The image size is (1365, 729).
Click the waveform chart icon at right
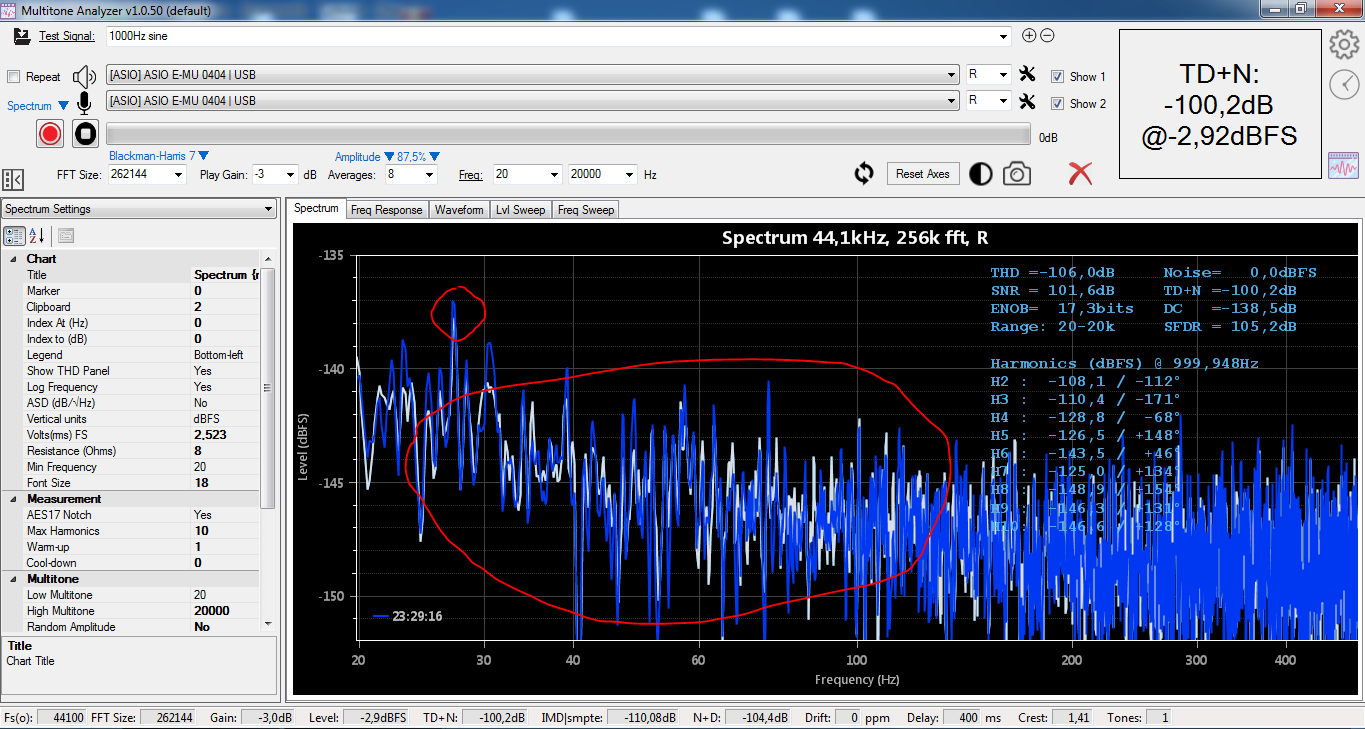1343,166
